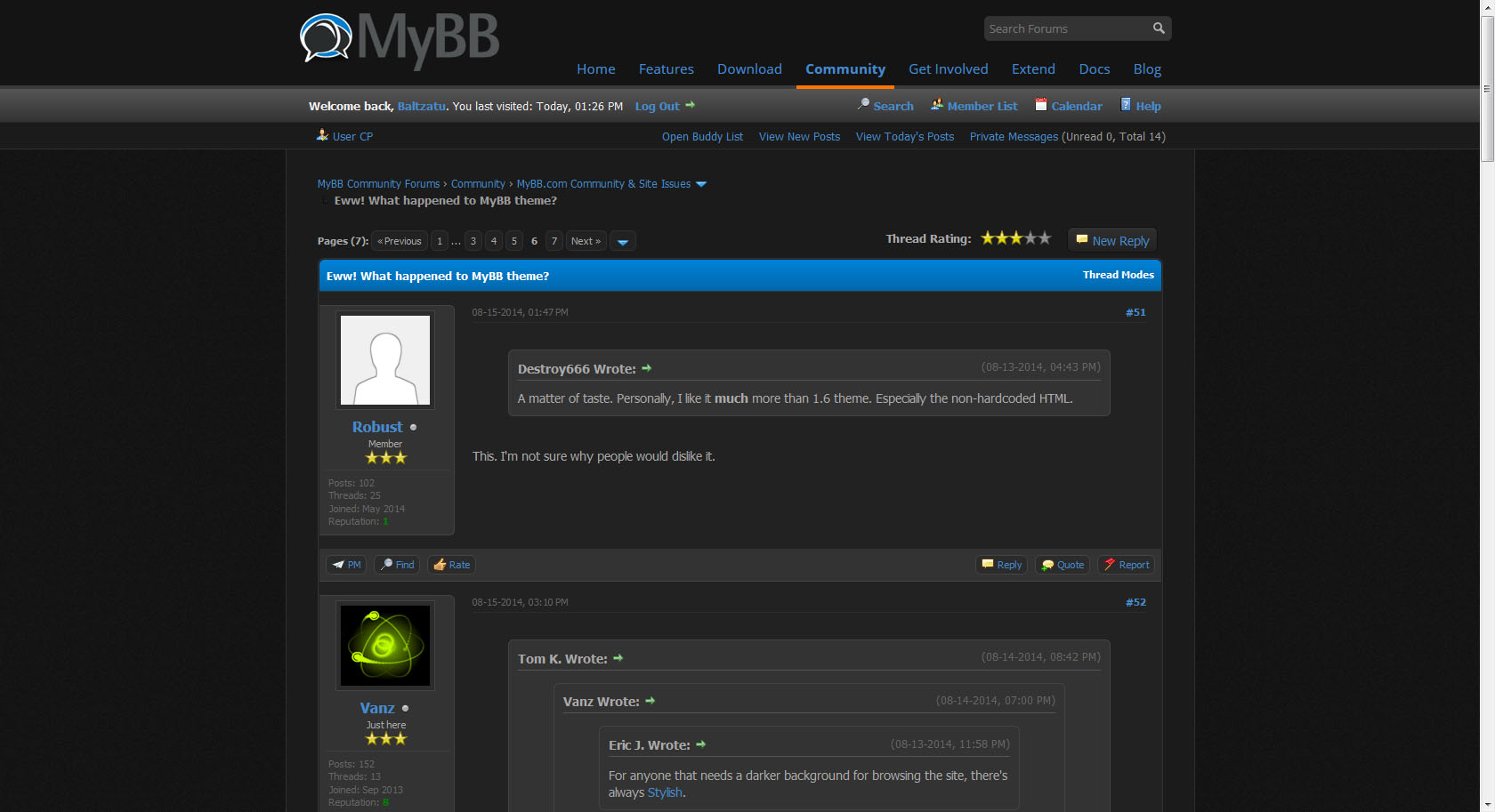This screenshot has height=812, width=1495.
Task: Reply to post #51 with the Reply icon
Action: coord(1001,564)
